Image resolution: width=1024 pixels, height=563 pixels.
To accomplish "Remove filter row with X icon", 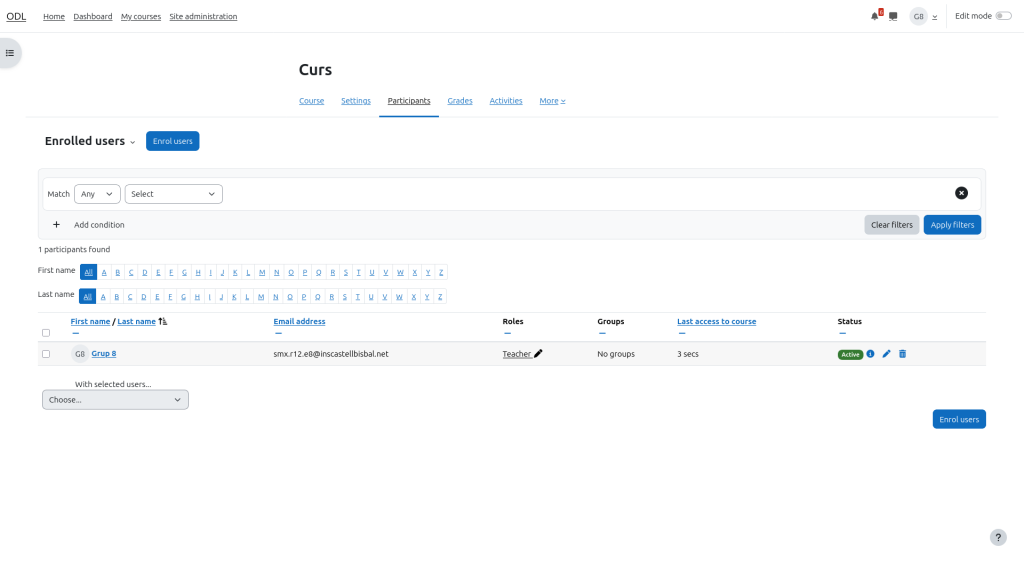I will click(961, 193).
